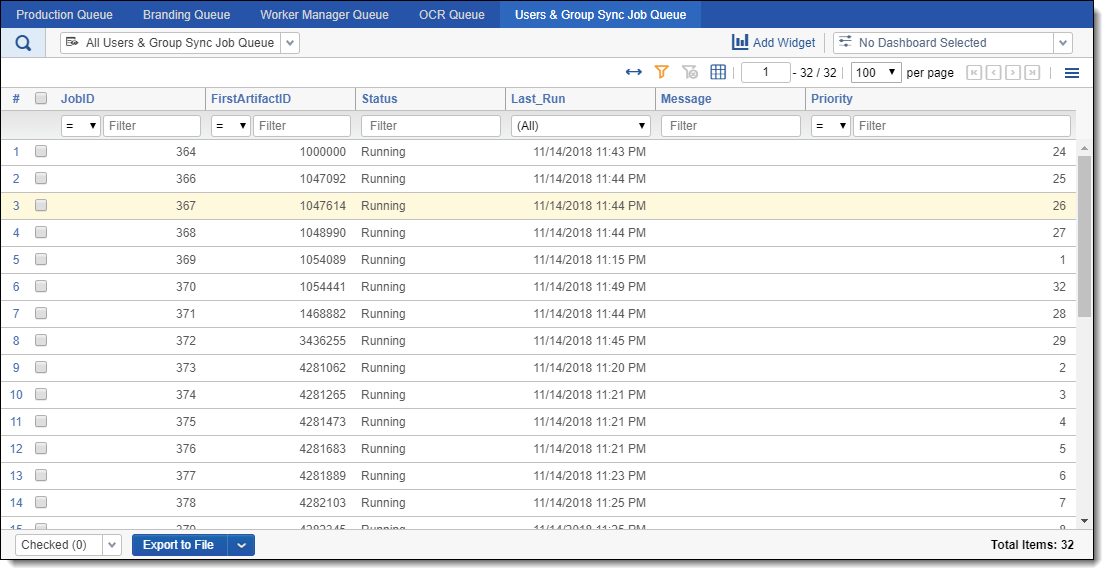Viewport: 1109px width, 575px height.
Task: Open the hamburger list options menu
Action: coord(1072,73)
